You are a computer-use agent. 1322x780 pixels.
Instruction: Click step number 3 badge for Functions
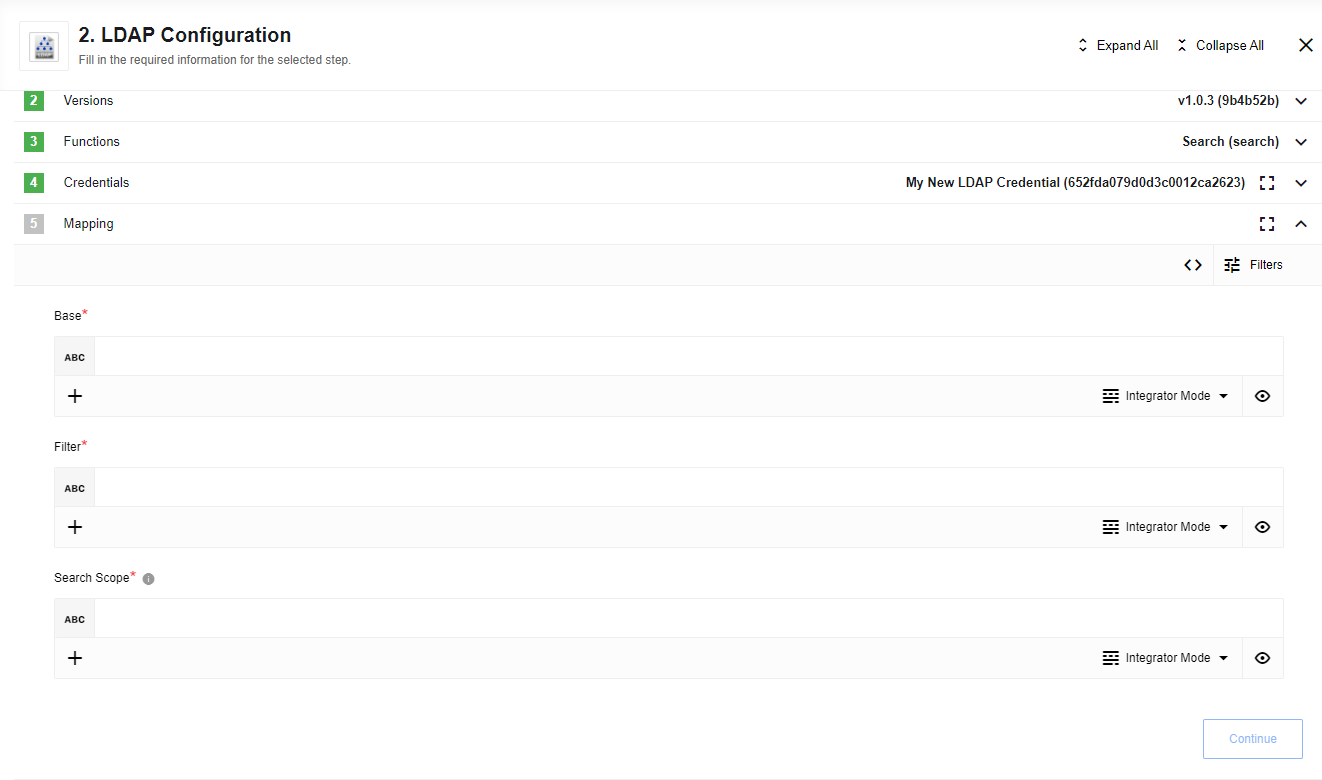[34, 142]
